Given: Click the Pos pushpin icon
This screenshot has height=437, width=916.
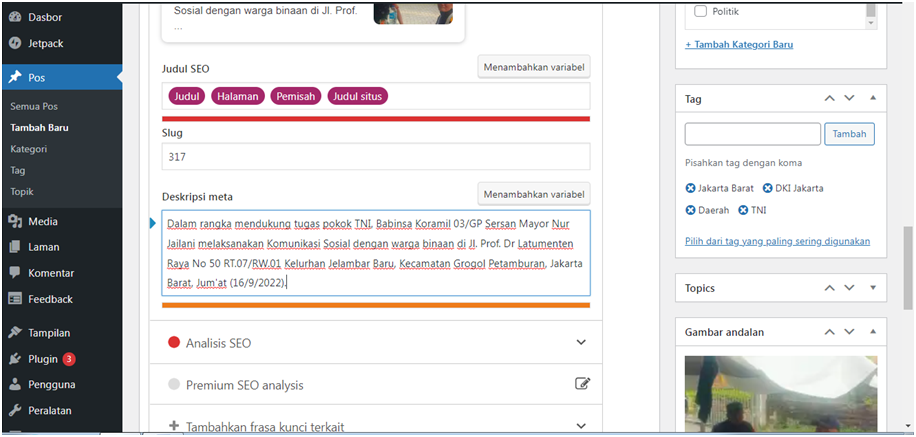Looking at the screenshot, I should (x=15, y=78).
